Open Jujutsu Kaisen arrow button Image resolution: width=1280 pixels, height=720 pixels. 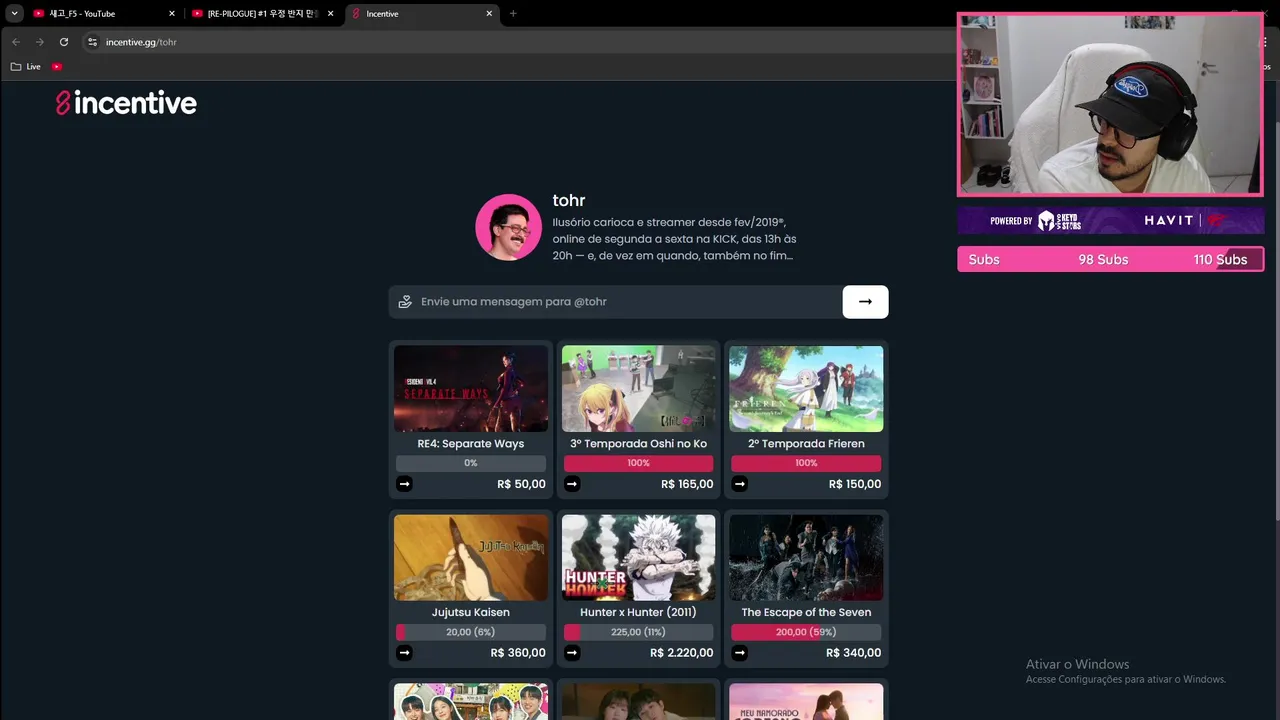point(404,653)
